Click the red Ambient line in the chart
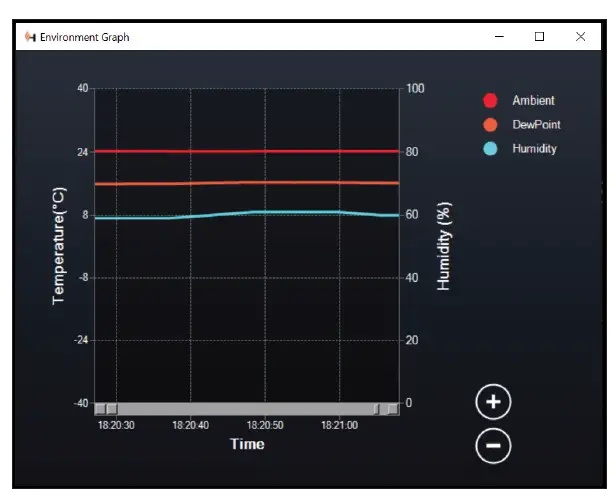The width and height of the screenshot is (616, 501). click(x=247, y=151)
